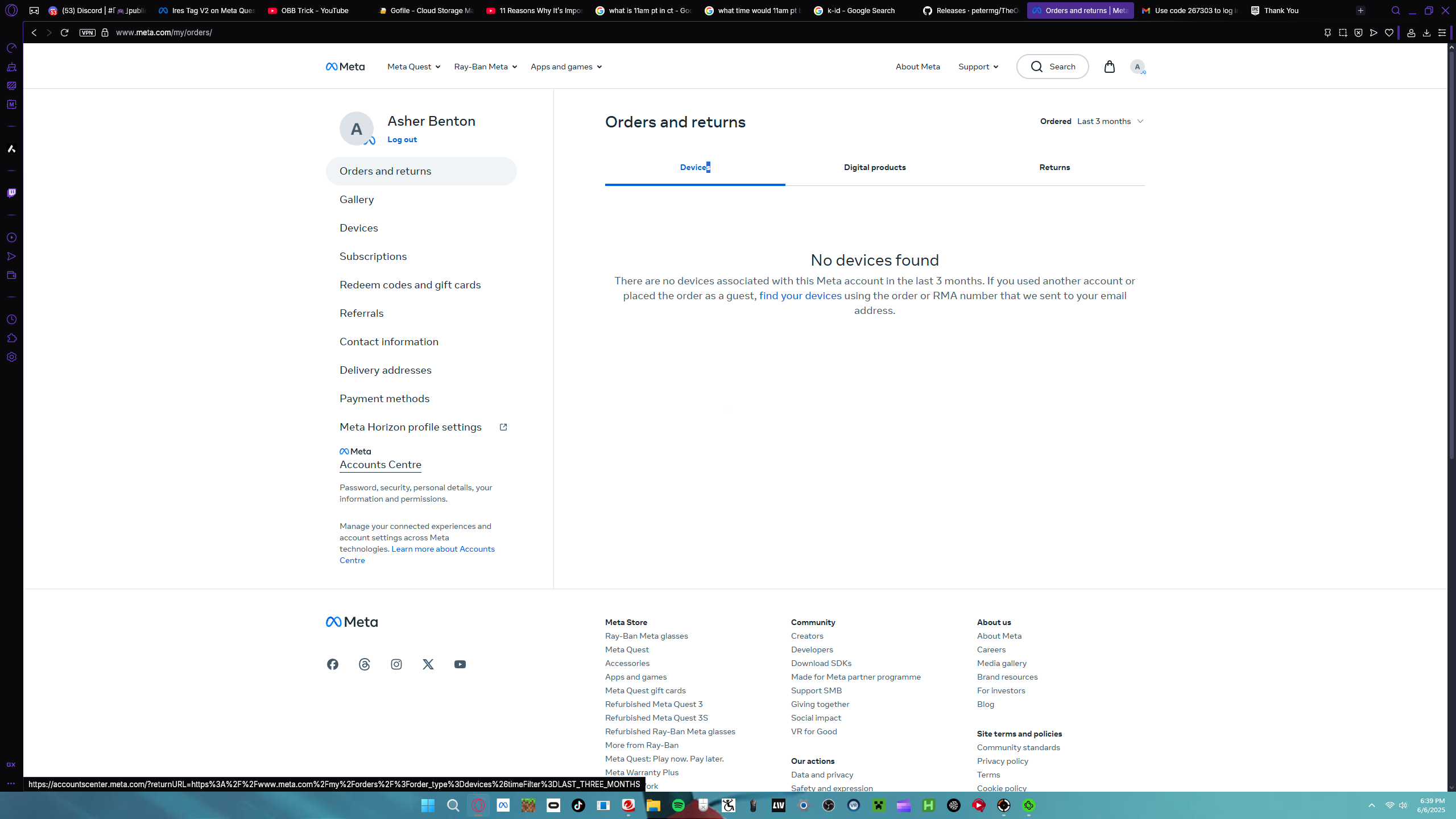Image resolution: width=1456 pixels, height=819 pixels.
Task: Open Redeem codes and gift cards
Action: pyautogui.click(x=410, y=285)
